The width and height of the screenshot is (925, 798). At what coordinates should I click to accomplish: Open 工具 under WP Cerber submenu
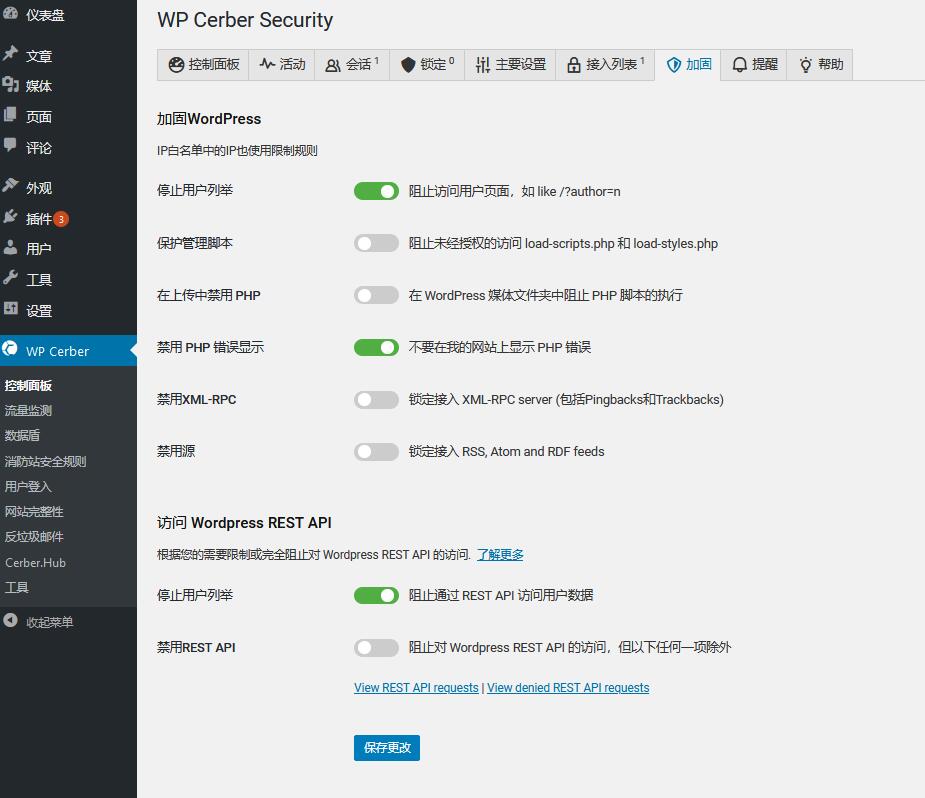click(x=17, y=587)
